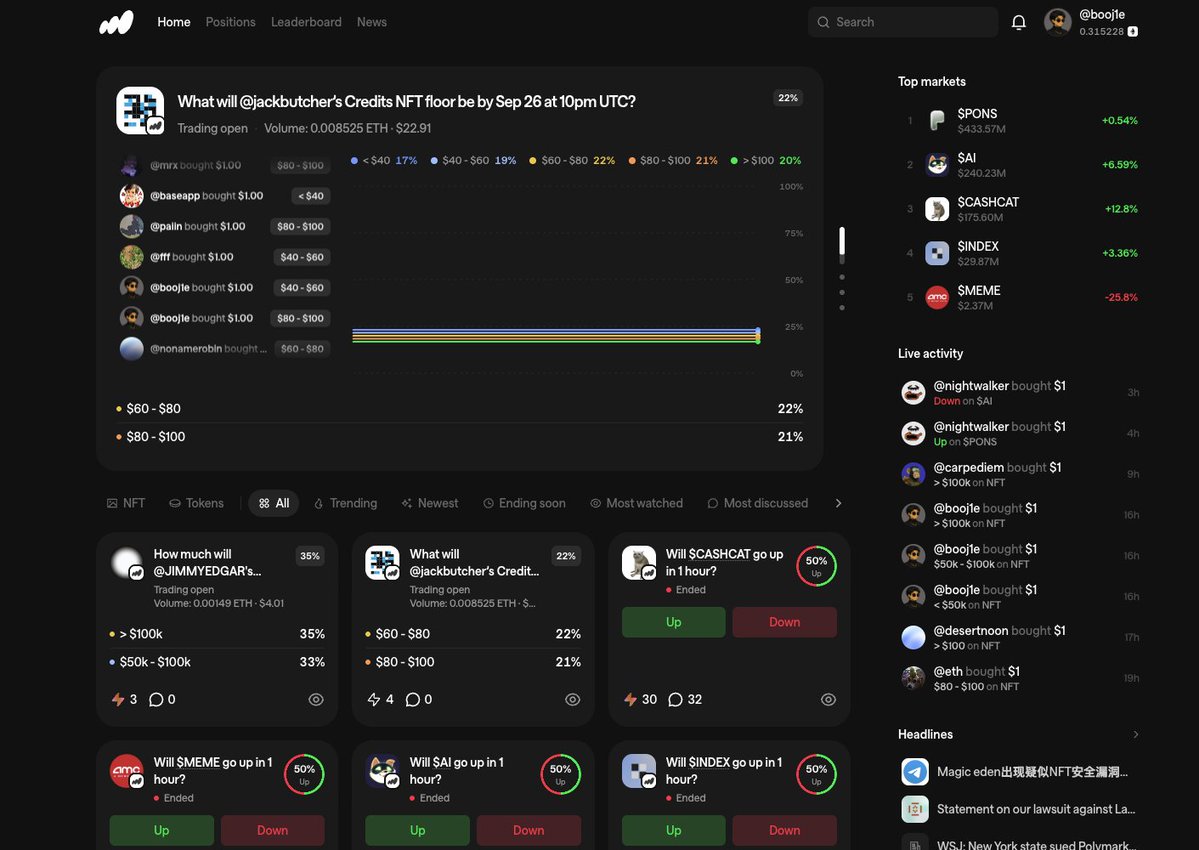The width and height of the screenshot is (1199, 850).
Task: Click @carpediem avatar in Live activity
Action: tap(913, 474)
